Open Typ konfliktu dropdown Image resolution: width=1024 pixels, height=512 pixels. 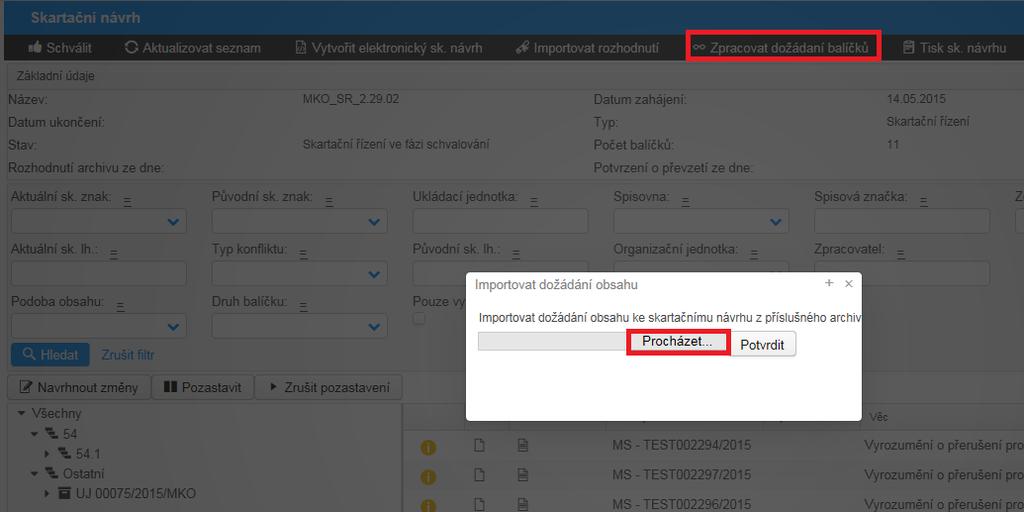pos(299,274)
